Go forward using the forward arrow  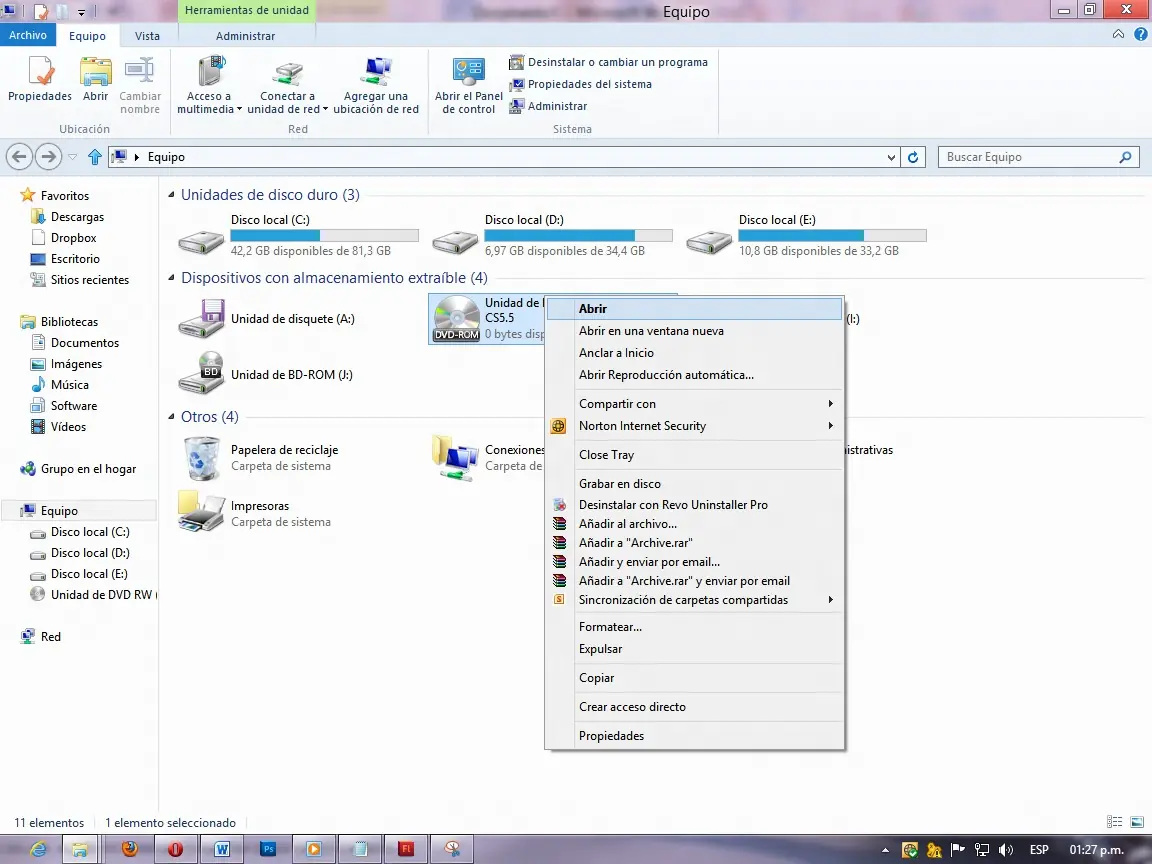pyautogui.click(x=48, y=156)
